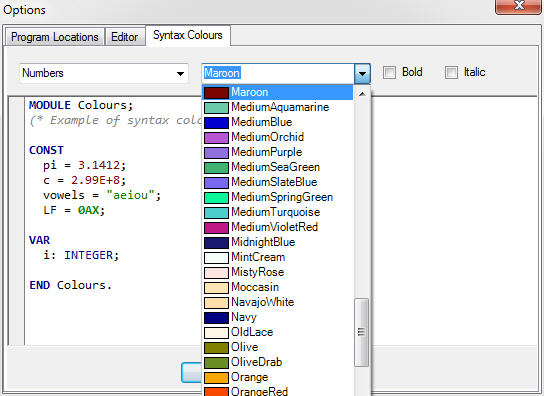Click the 0AX value in preview
This screenshot has height=396, width=544.
point(88,210)
